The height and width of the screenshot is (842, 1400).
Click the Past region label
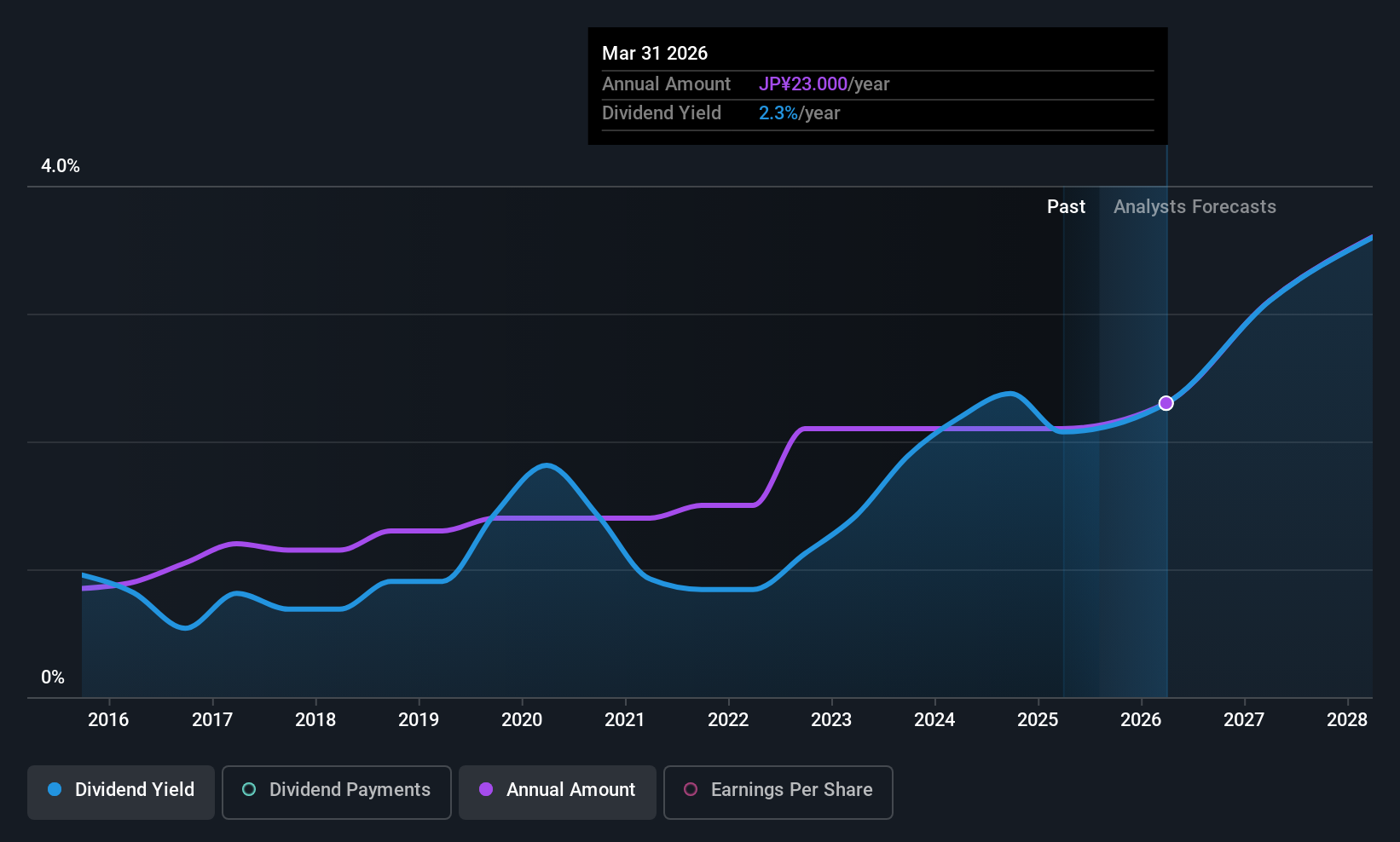coord(1066,207)
